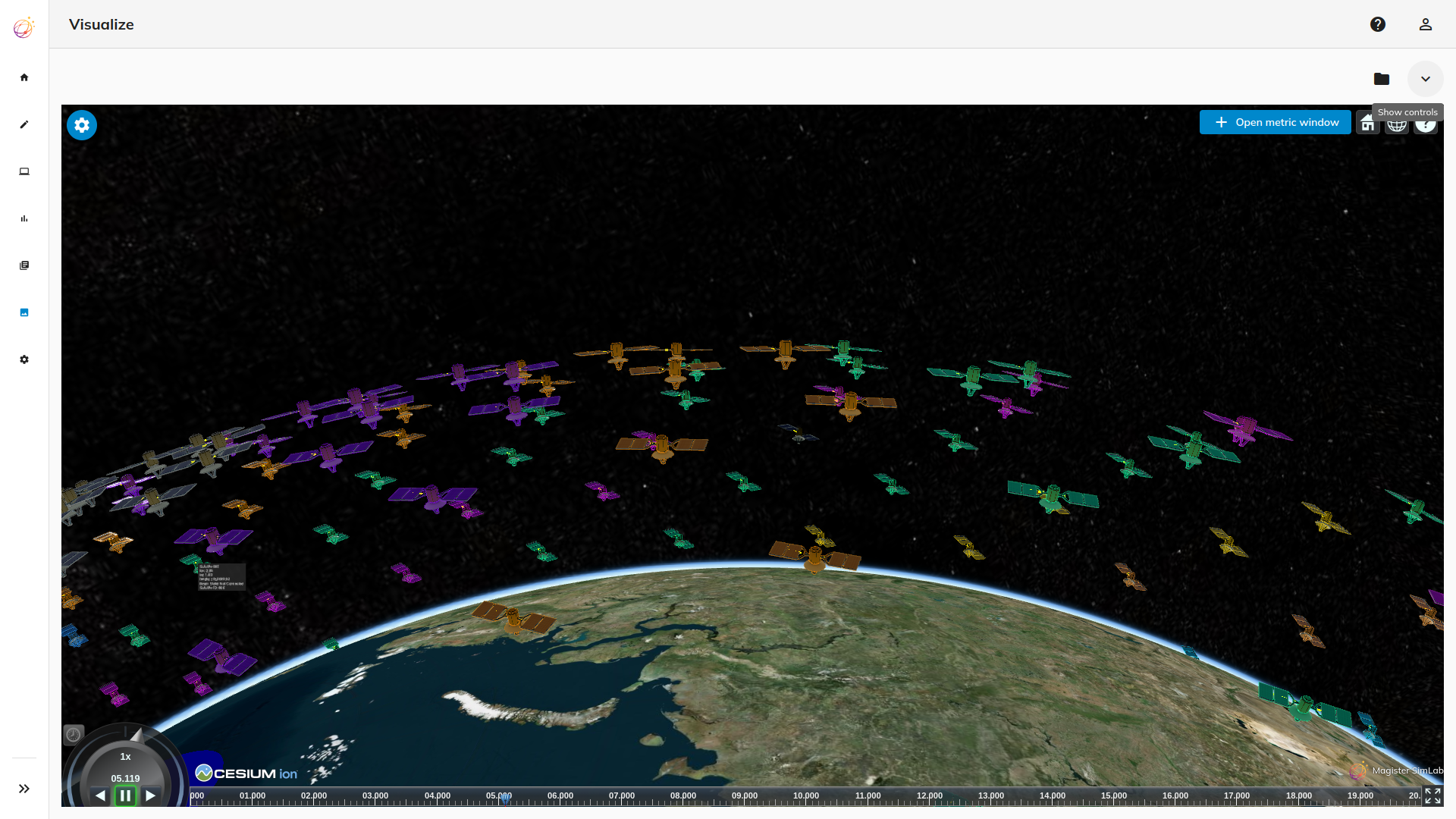Open the help icon in top bar

tap(1378, 24)
